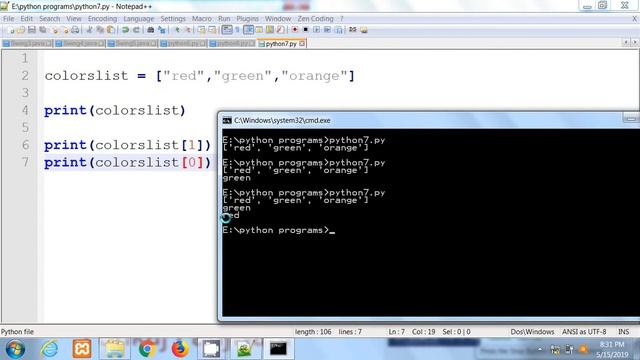The width and height of the screenshot is (640, 360).
Task: Open Find with the binoculars icon
Action: click(x=151, y=30)
